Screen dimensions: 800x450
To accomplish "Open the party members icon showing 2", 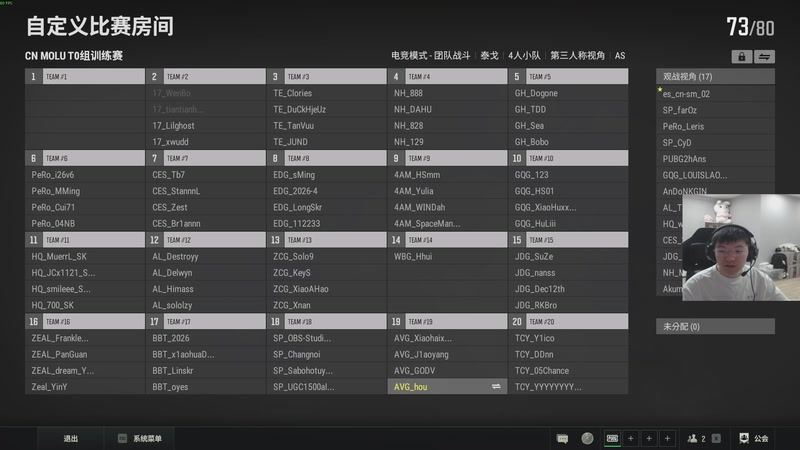I will pyautogui.click(x=696, y=438).
